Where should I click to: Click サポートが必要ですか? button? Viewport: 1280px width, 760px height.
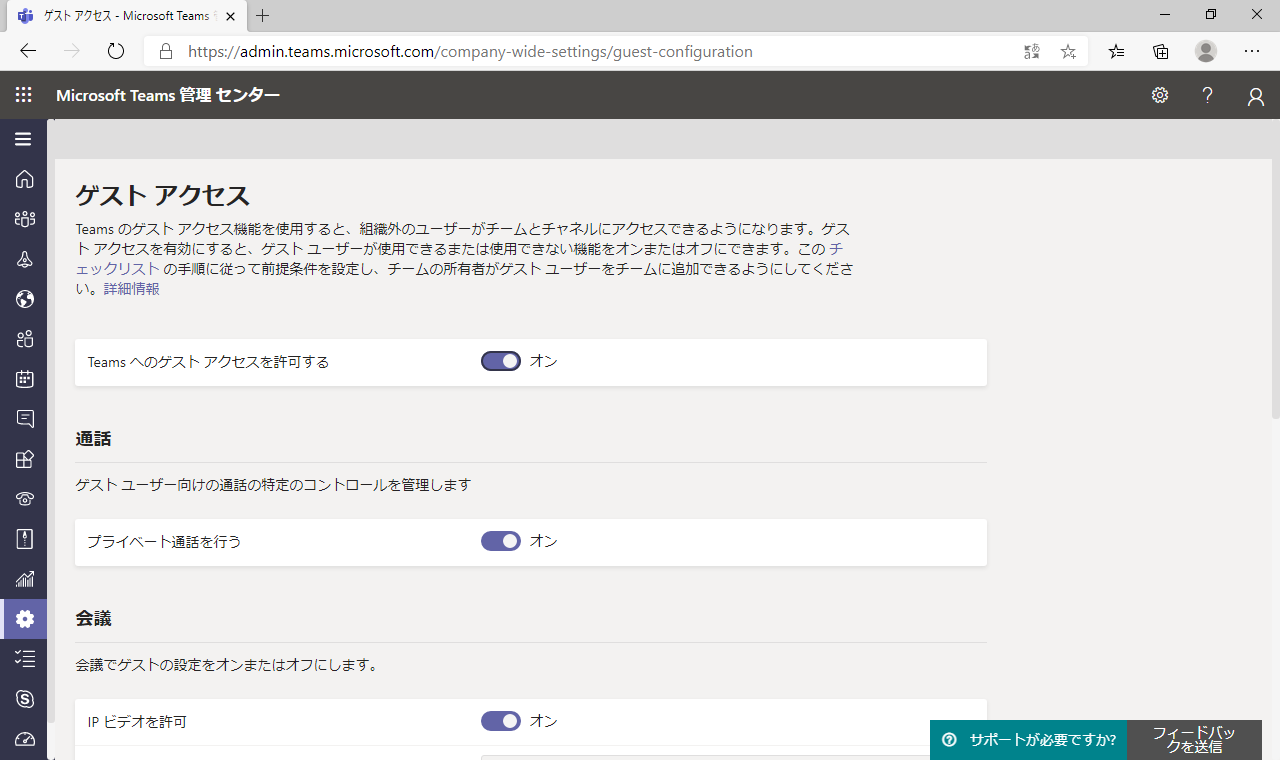[x=1029, y=740]
